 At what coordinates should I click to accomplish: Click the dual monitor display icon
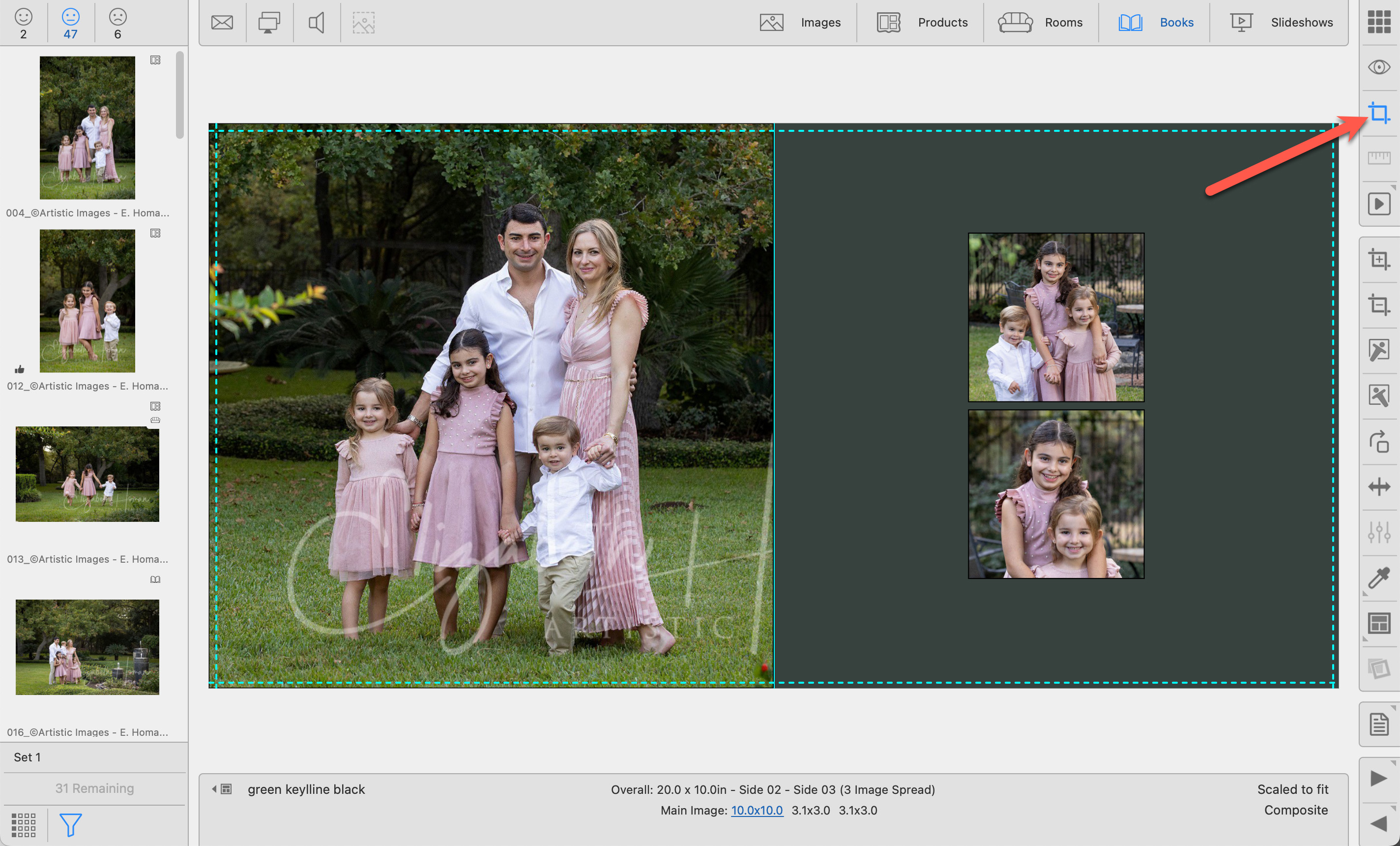click(269, 23)
